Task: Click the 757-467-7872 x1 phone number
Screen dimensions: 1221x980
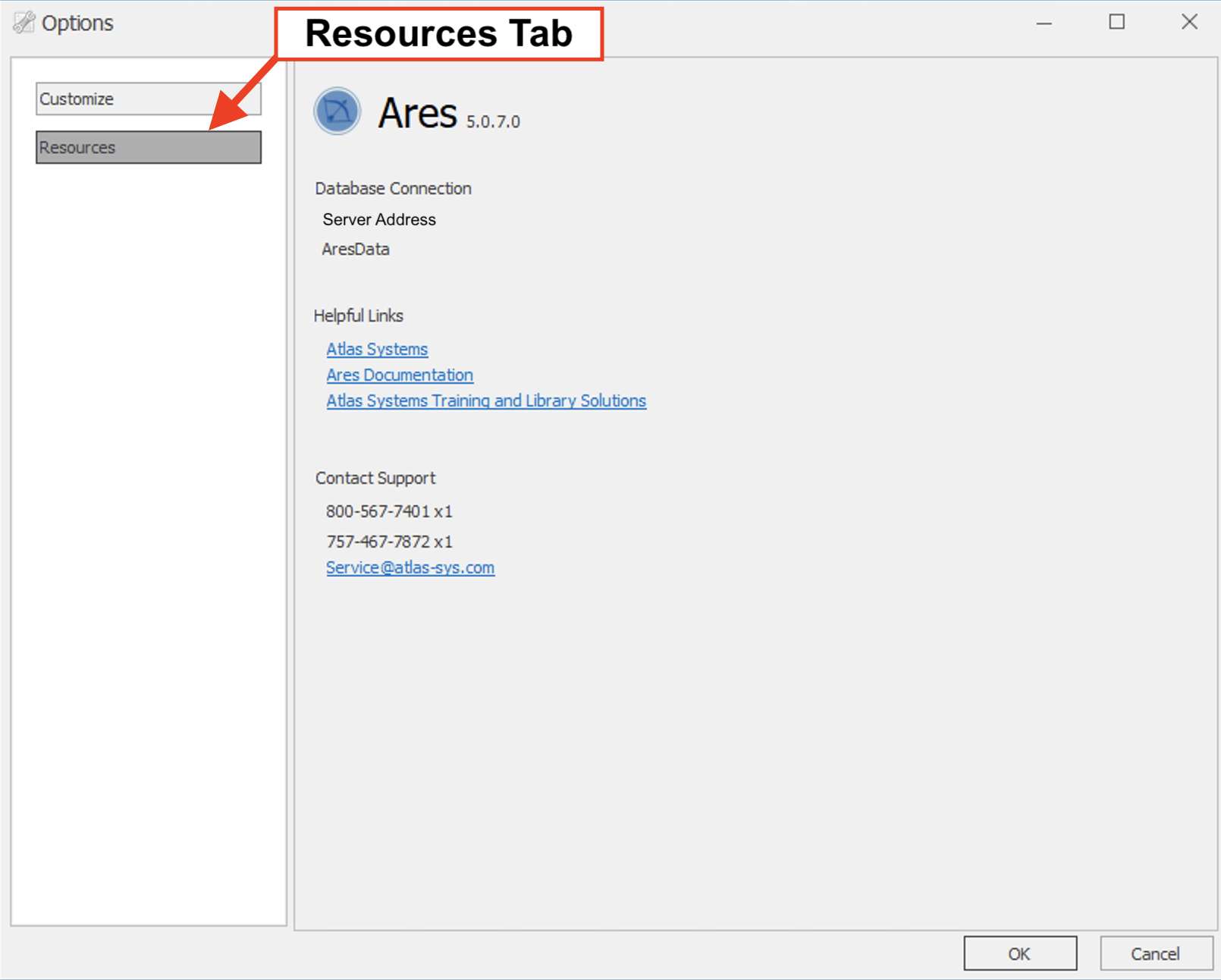Action: [x=389, y=542]
